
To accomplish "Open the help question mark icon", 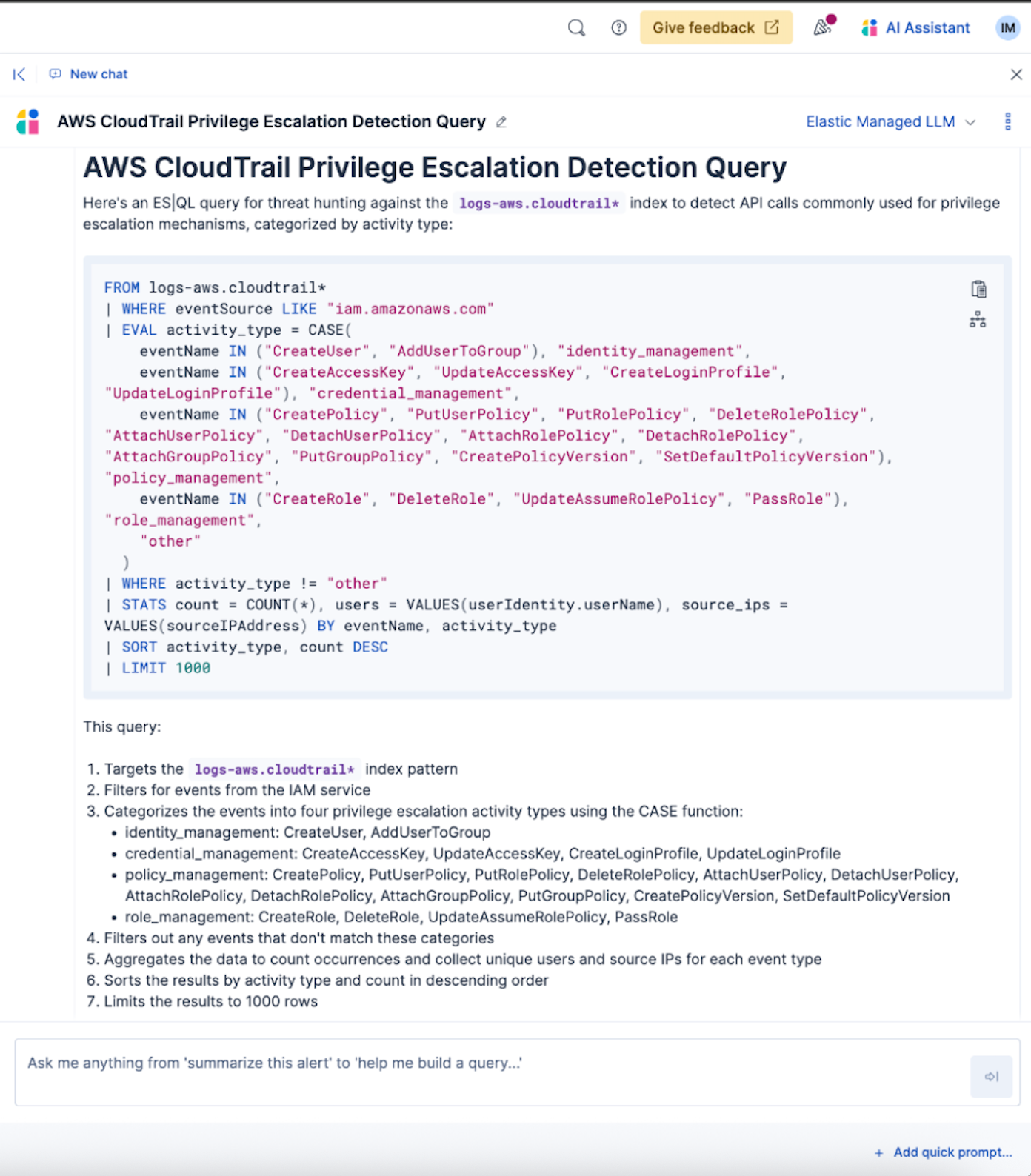I will [618, 28].
